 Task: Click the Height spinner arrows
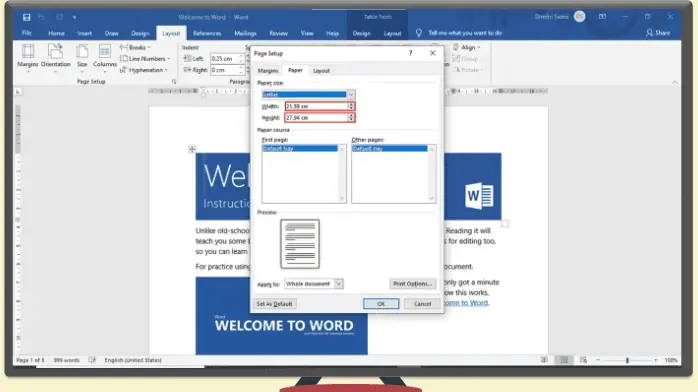pos(351,117)
